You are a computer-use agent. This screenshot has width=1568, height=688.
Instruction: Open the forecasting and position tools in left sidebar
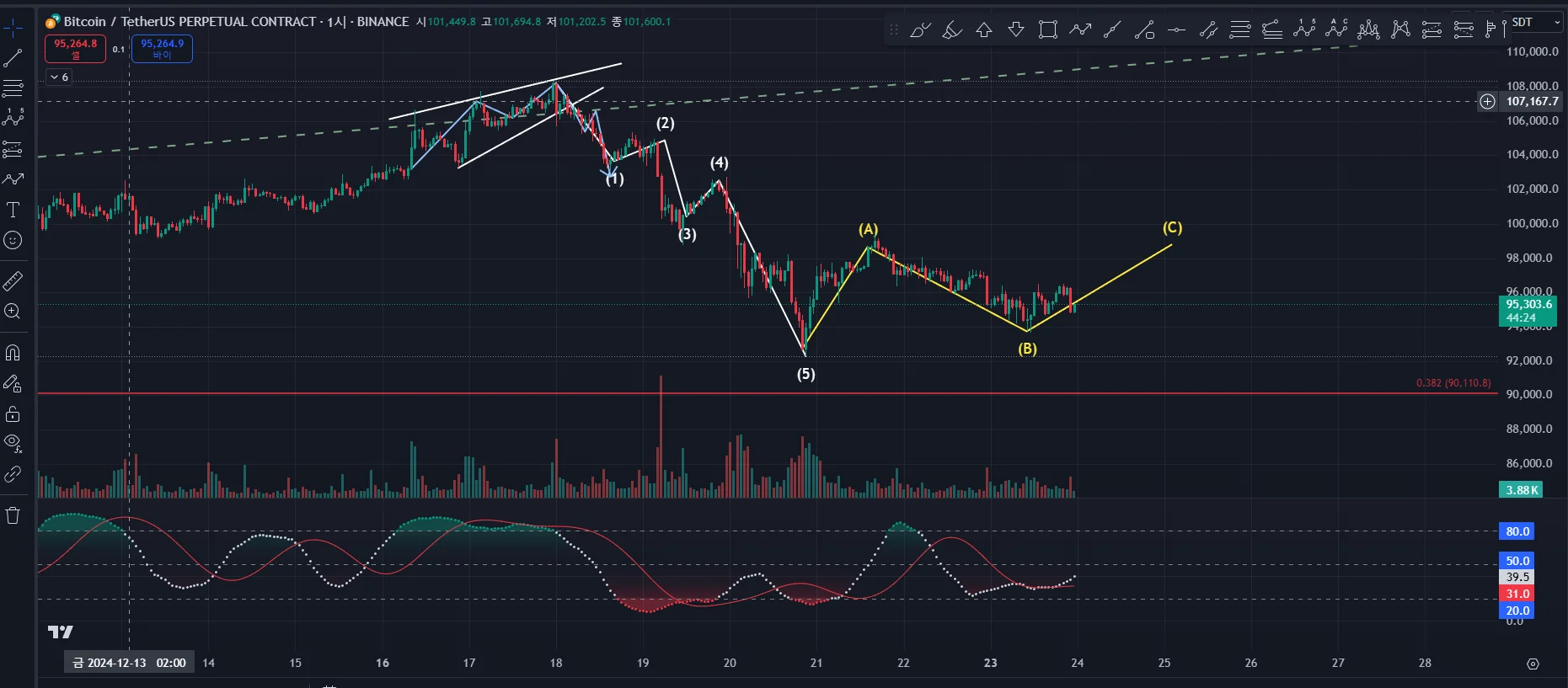pos(13,149)
